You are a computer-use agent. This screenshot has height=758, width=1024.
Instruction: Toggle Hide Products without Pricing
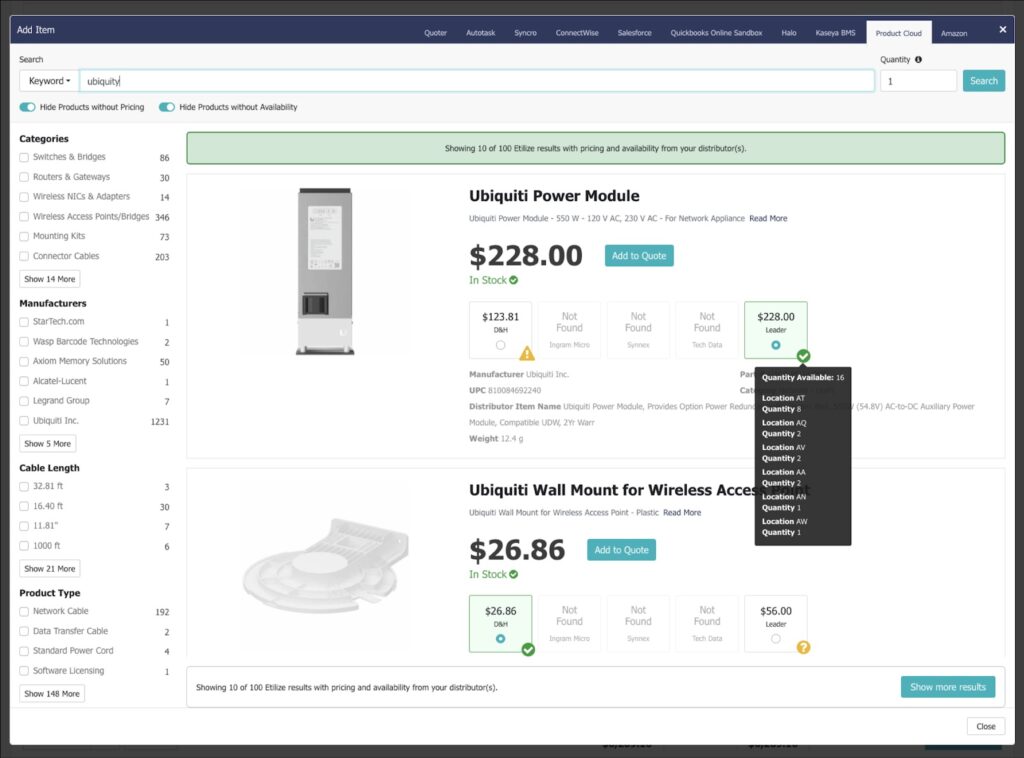(27, 107)
